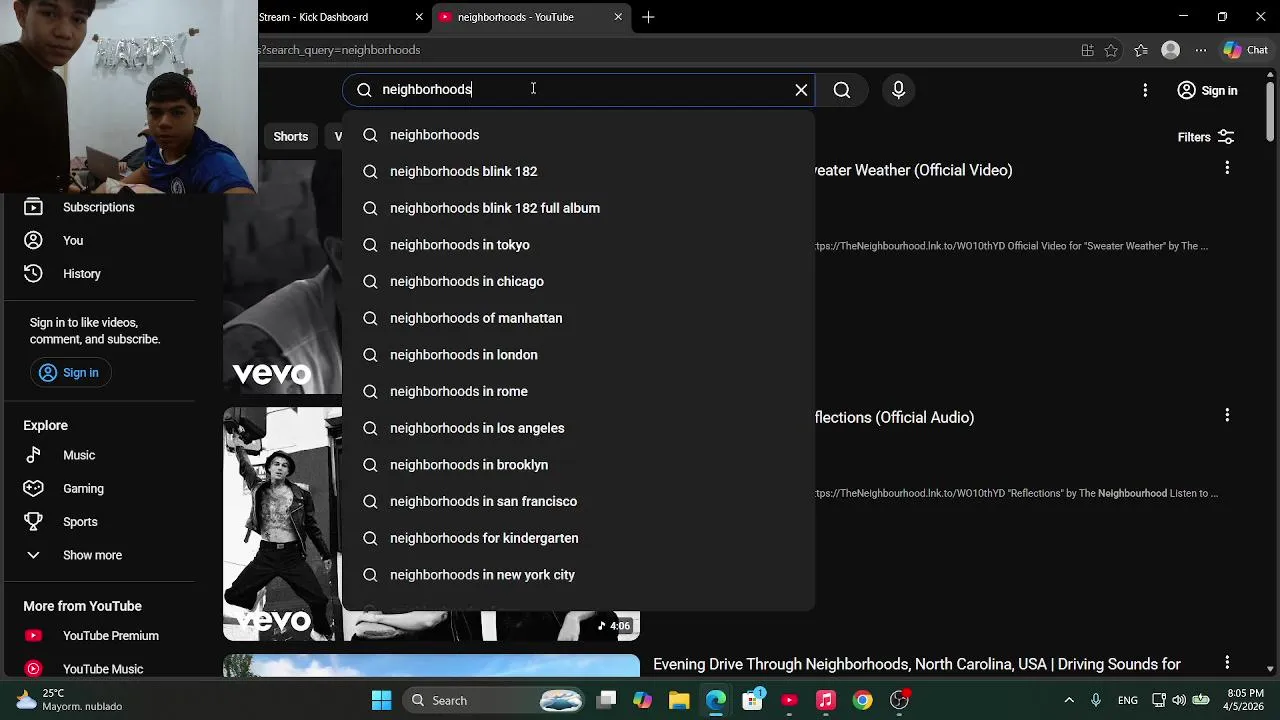The height and width of the screenshot is (720, 1280).
Task: Close the neighborhoods YouTube tab
Action: coord(618,17)
